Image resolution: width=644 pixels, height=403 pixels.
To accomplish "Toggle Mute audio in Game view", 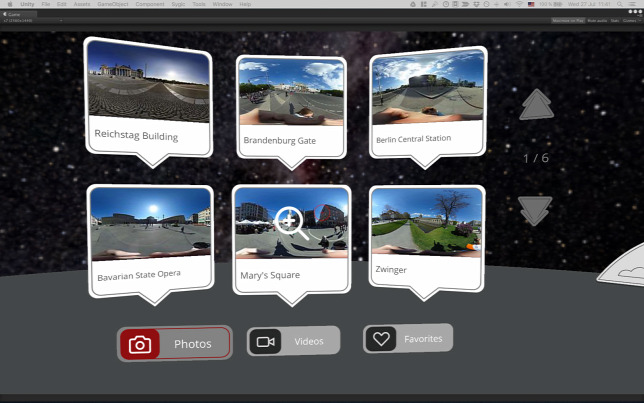I will (597, 21).
